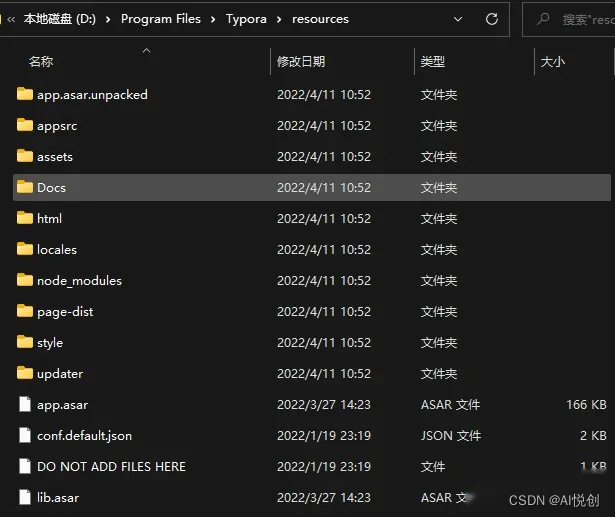Viewport: 615px width, 517px height.
Task: Click the 2022/3/27 14:23 date of app.asar
Action: click(x=324, y=404)
